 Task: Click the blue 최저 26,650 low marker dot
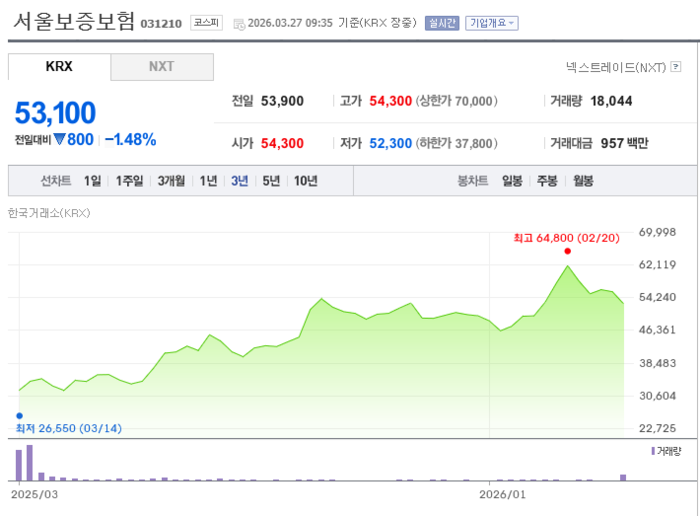pos(19,415)
